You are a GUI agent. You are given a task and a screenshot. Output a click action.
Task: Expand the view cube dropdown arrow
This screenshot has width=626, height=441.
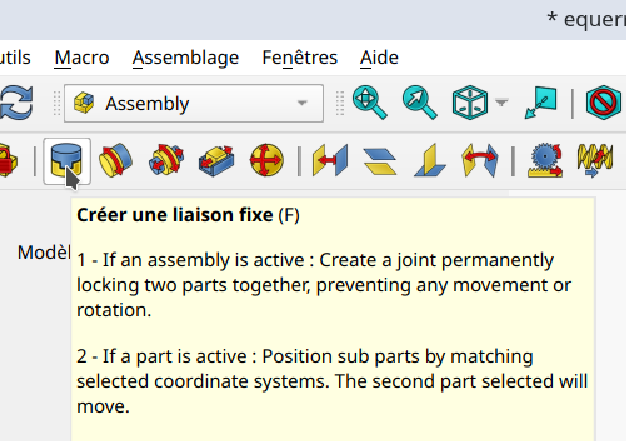[502, 103]
